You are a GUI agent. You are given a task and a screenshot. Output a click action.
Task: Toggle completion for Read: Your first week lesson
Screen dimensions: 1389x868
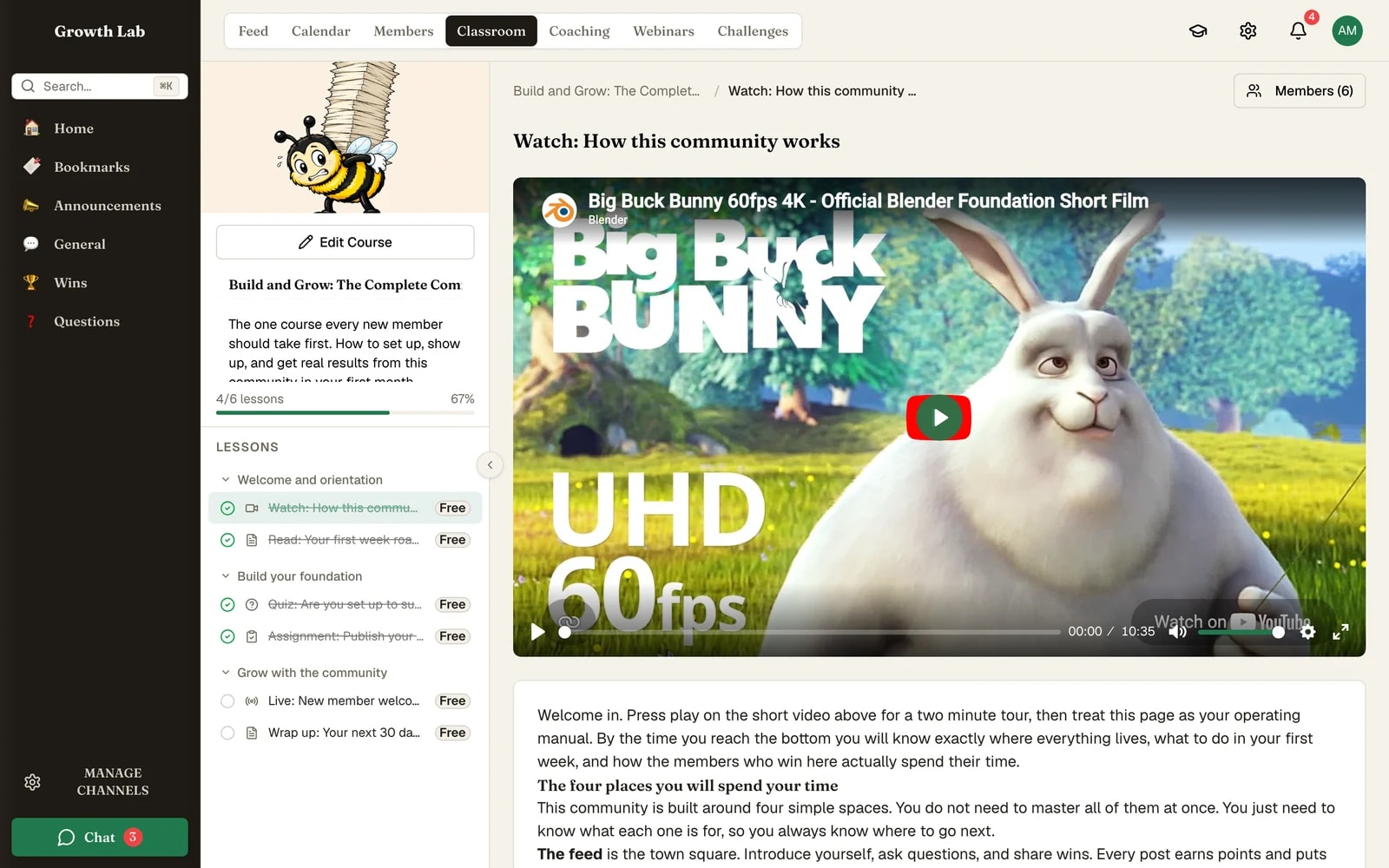pyautogui.click(x=227, y=540)
